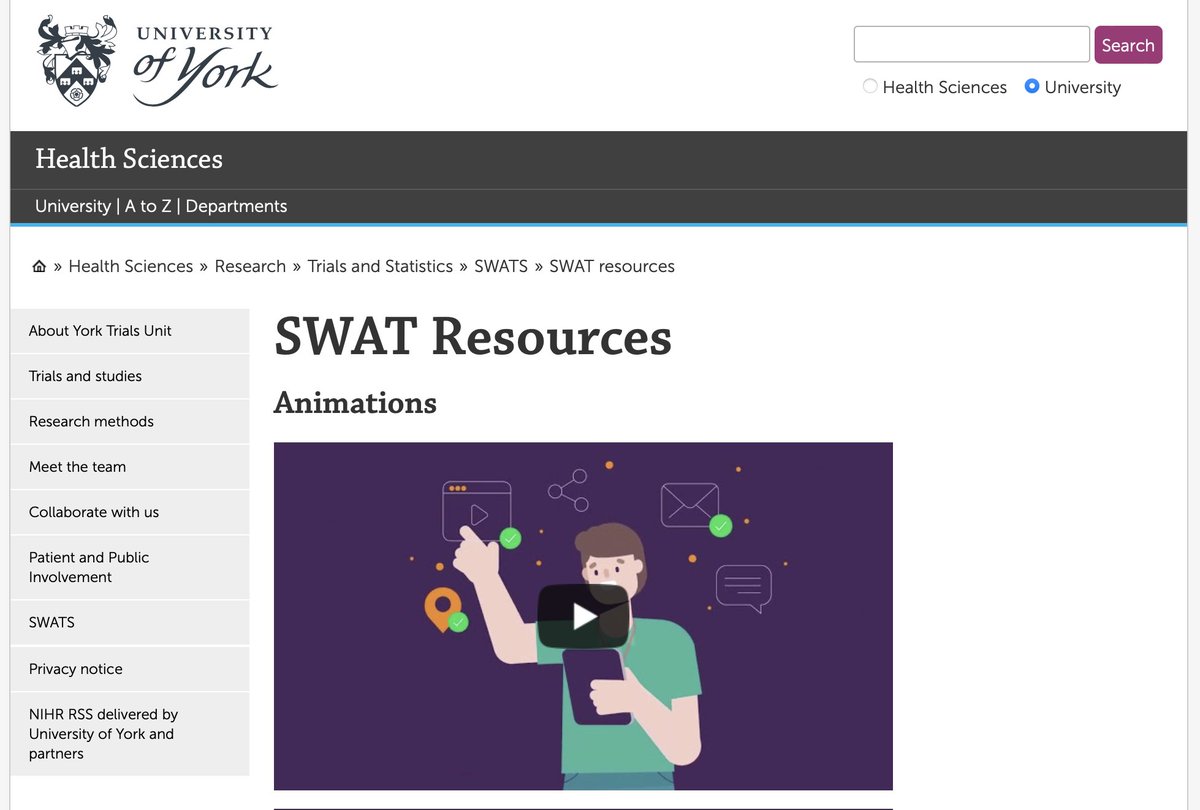Viewport: 1200px width, 810px height.
Task: Click the home icon in the breadcrumb
Action: 38,265
